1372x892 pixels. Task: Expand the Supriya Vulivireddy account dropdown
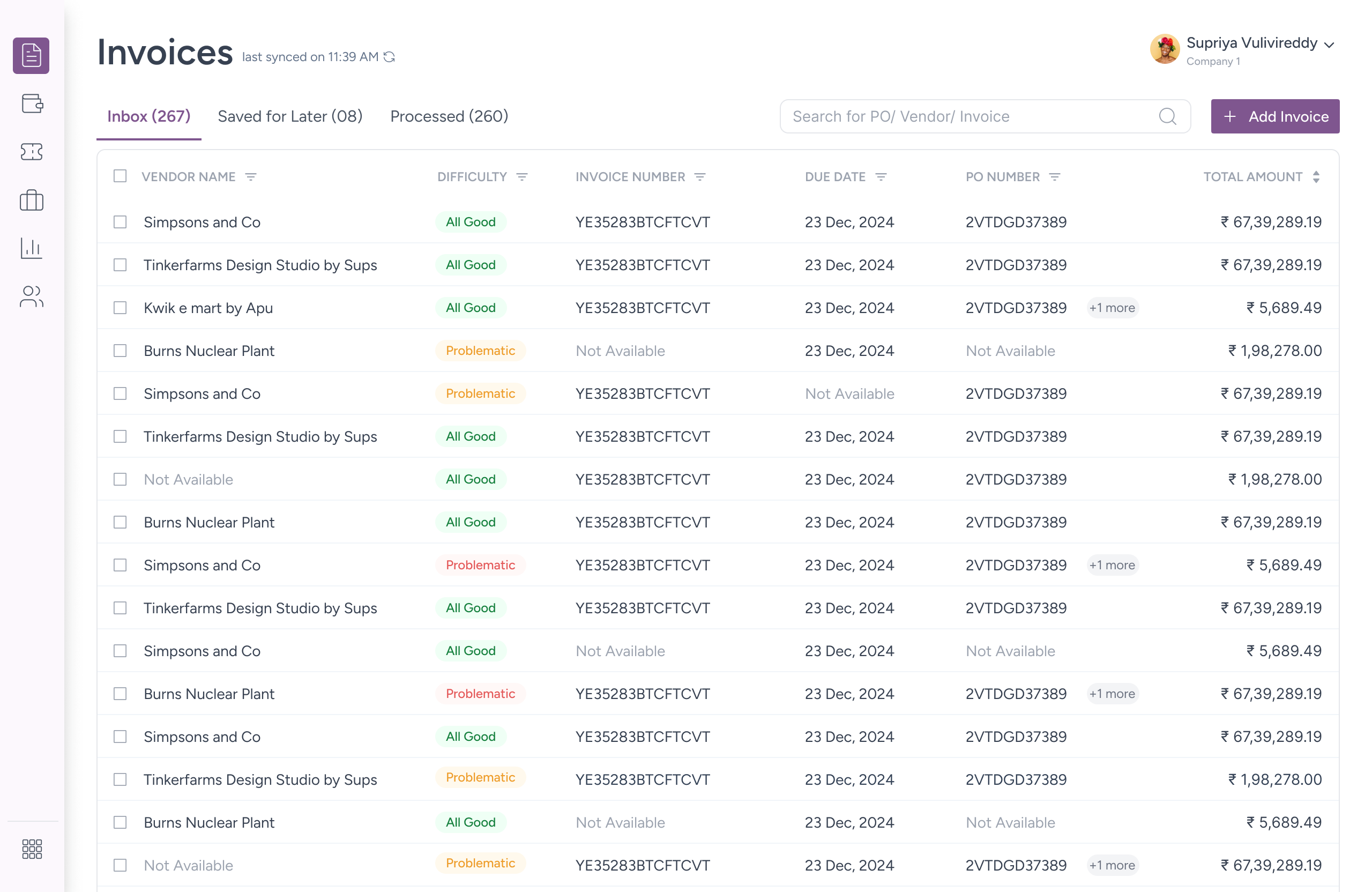[x=1329, y=45]
